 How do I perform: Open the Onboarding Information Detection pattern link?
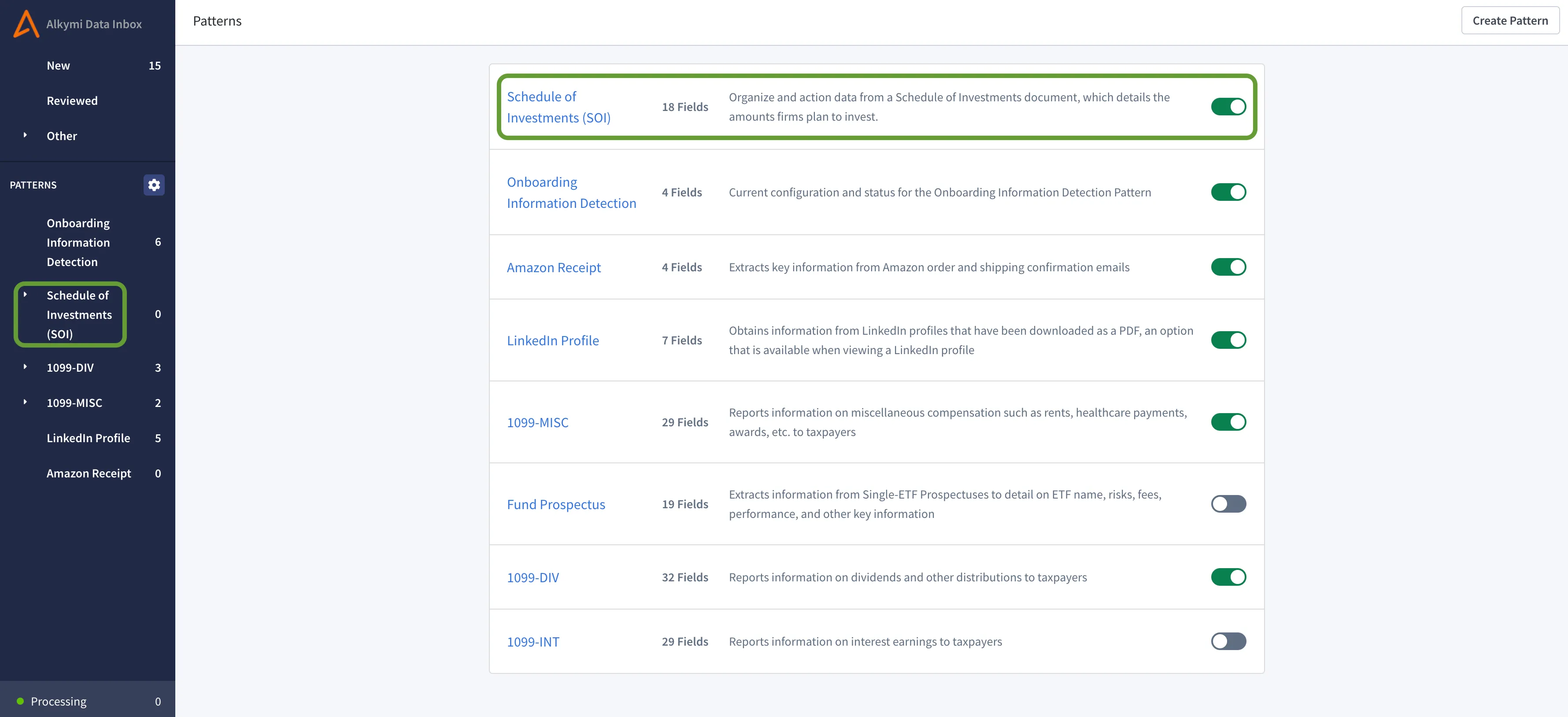571,192
